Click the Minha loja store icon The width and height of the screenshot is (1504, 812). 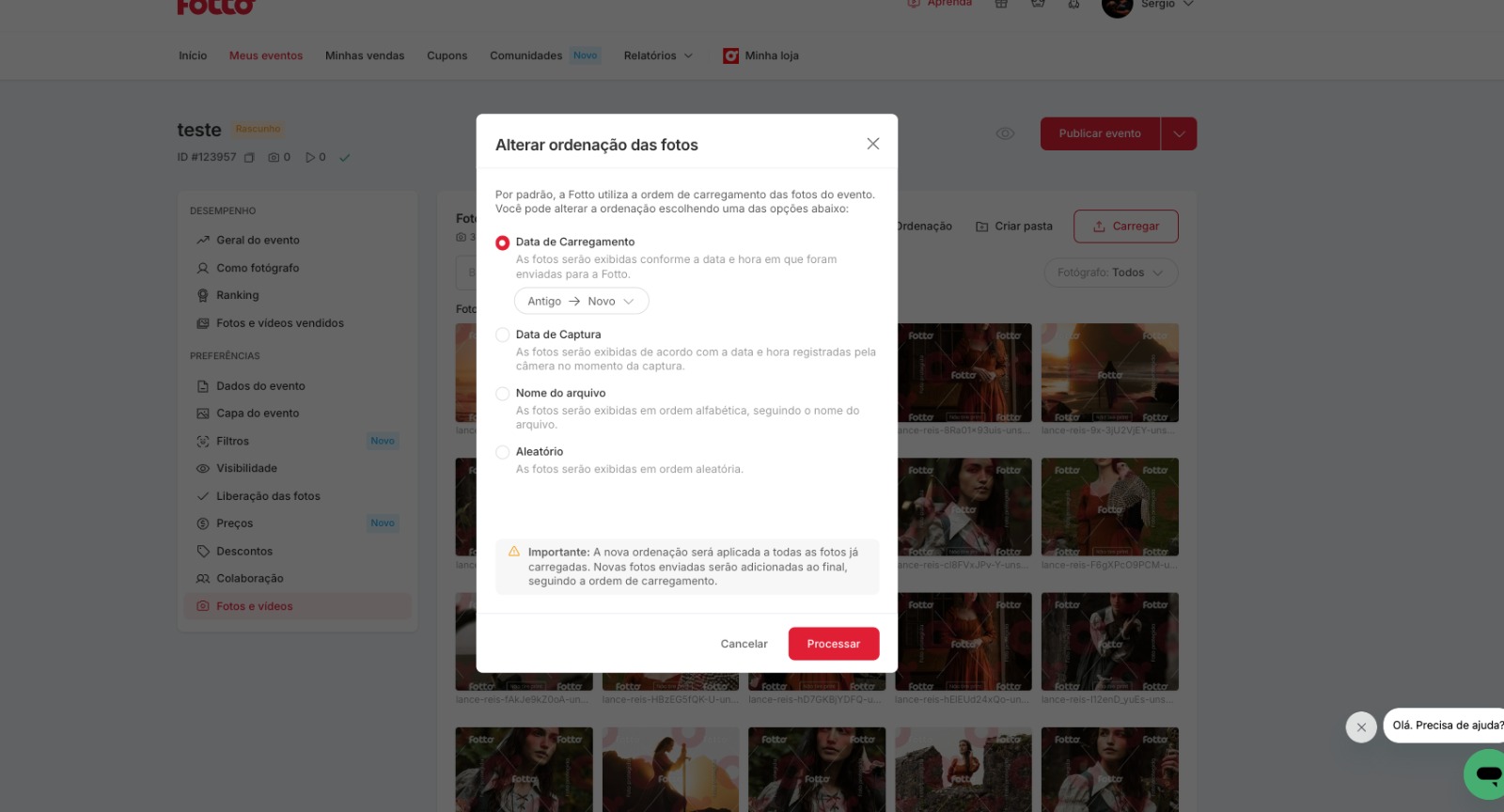click(730, 56)
